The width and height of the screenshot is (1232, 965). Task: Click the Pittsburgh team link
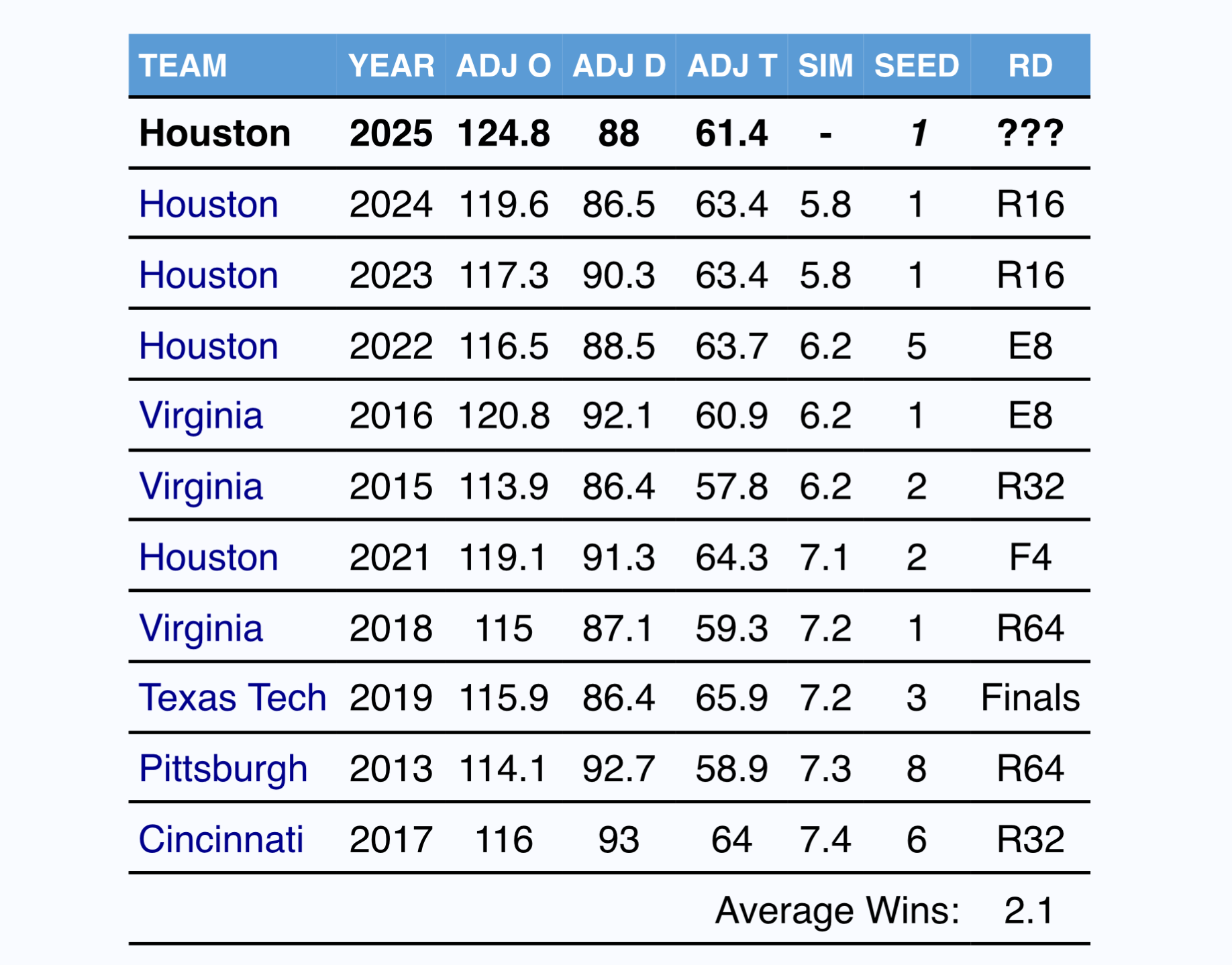(x=223, y=768)
